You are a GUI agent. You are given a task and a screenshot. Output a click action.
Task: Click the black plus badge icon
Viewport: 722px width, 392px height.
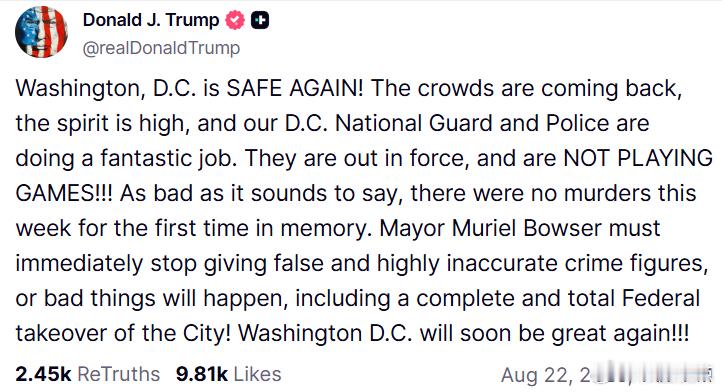(x=260, y=20)
